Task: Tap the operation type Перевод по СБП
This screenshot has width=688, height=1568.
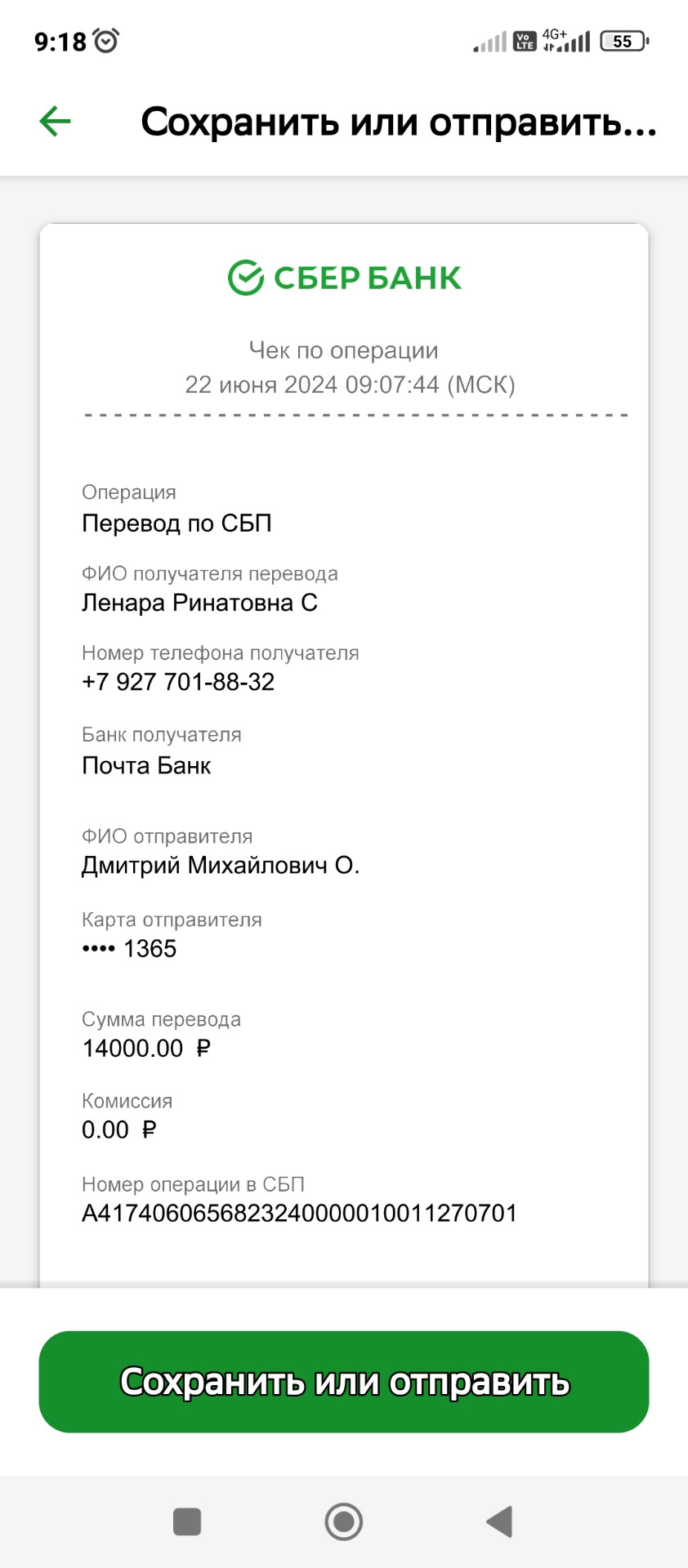Action: pyautogui.click(x=176, y=523)
